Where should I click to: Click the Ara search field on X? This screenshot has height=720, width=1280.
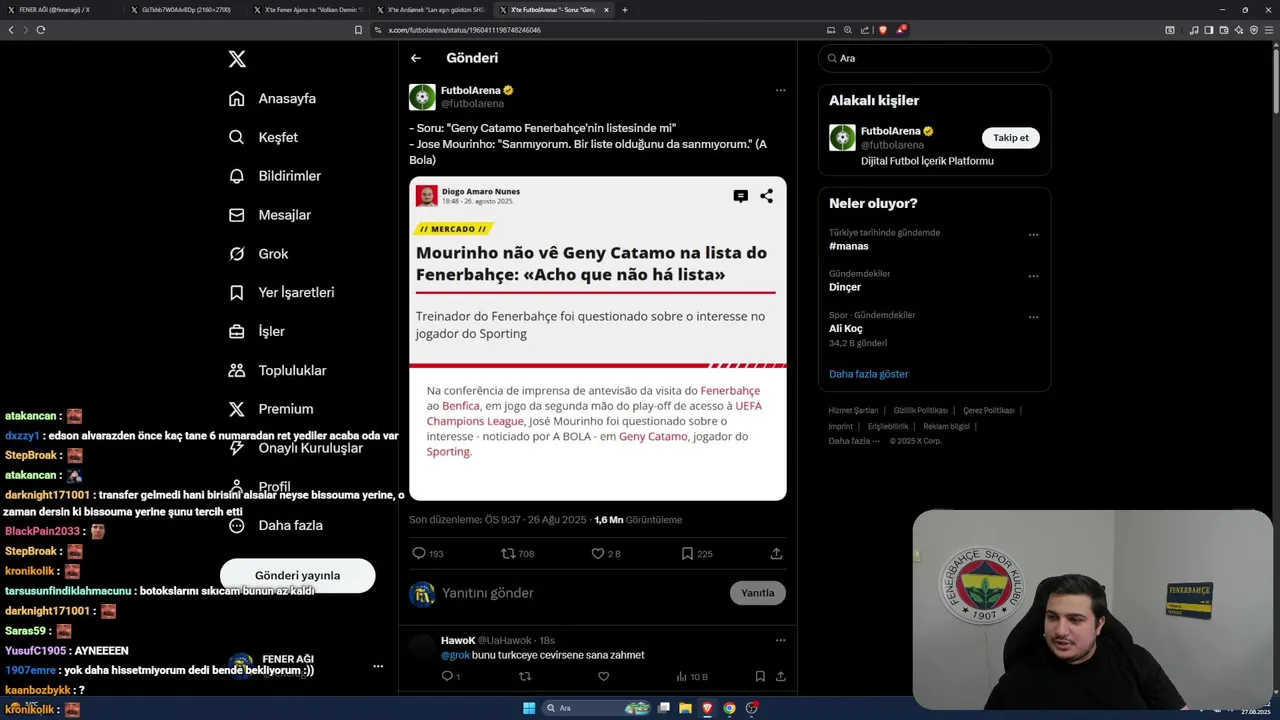[934, 58]
